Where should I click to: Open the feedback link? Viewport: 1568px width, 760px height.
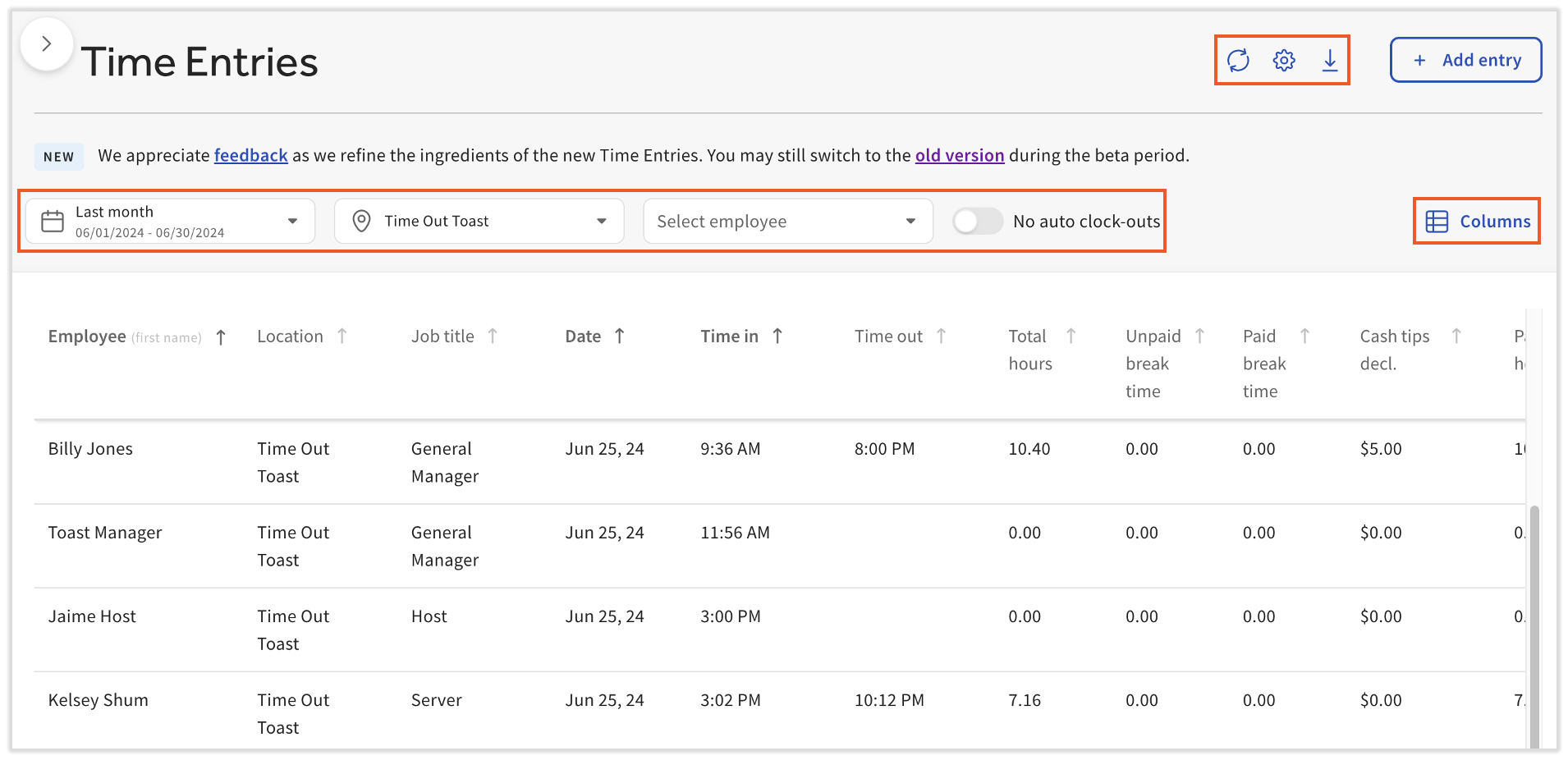(250, 155)
